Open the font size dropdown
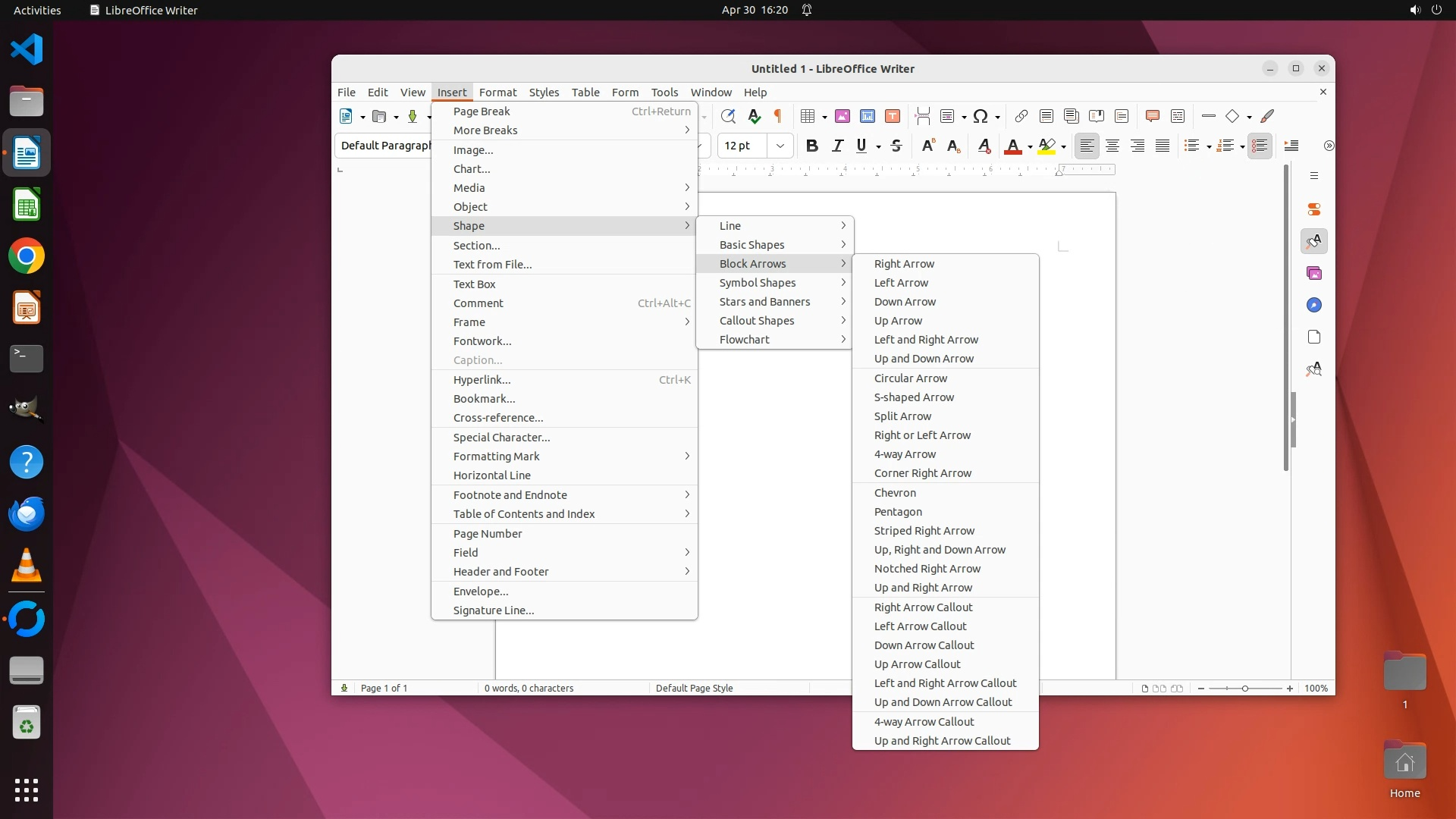The image size is (1456, 819). point(780,146)
